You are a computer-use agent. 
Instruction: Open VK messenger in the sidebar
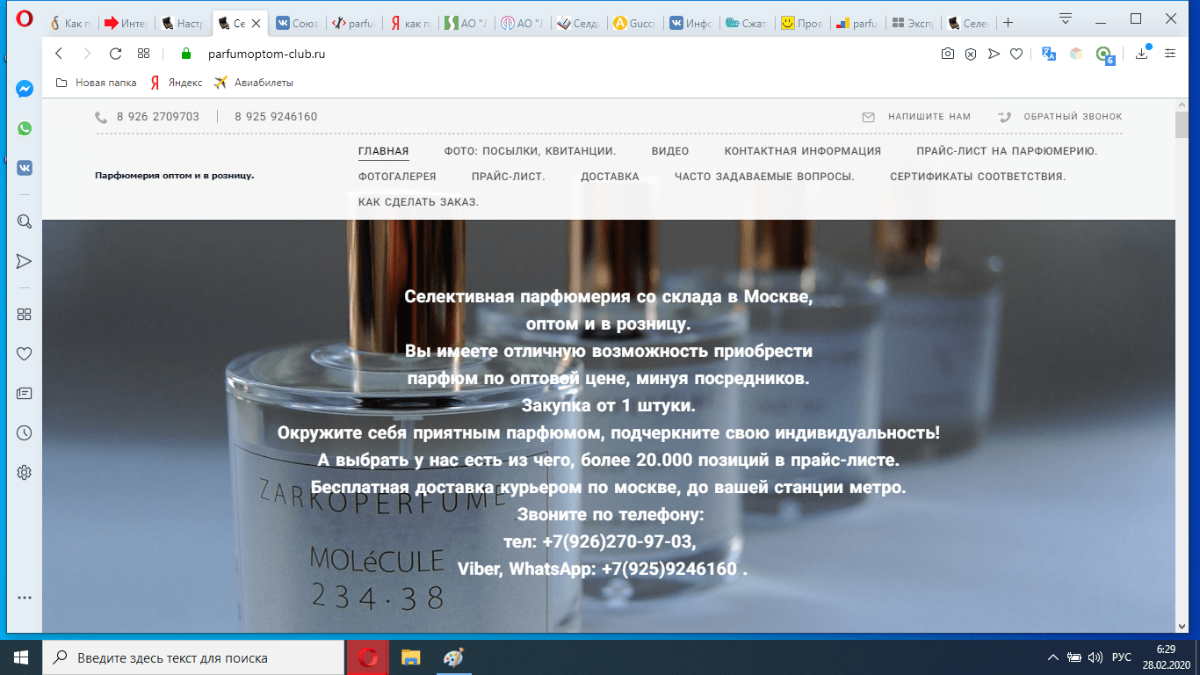pos(23,168)
